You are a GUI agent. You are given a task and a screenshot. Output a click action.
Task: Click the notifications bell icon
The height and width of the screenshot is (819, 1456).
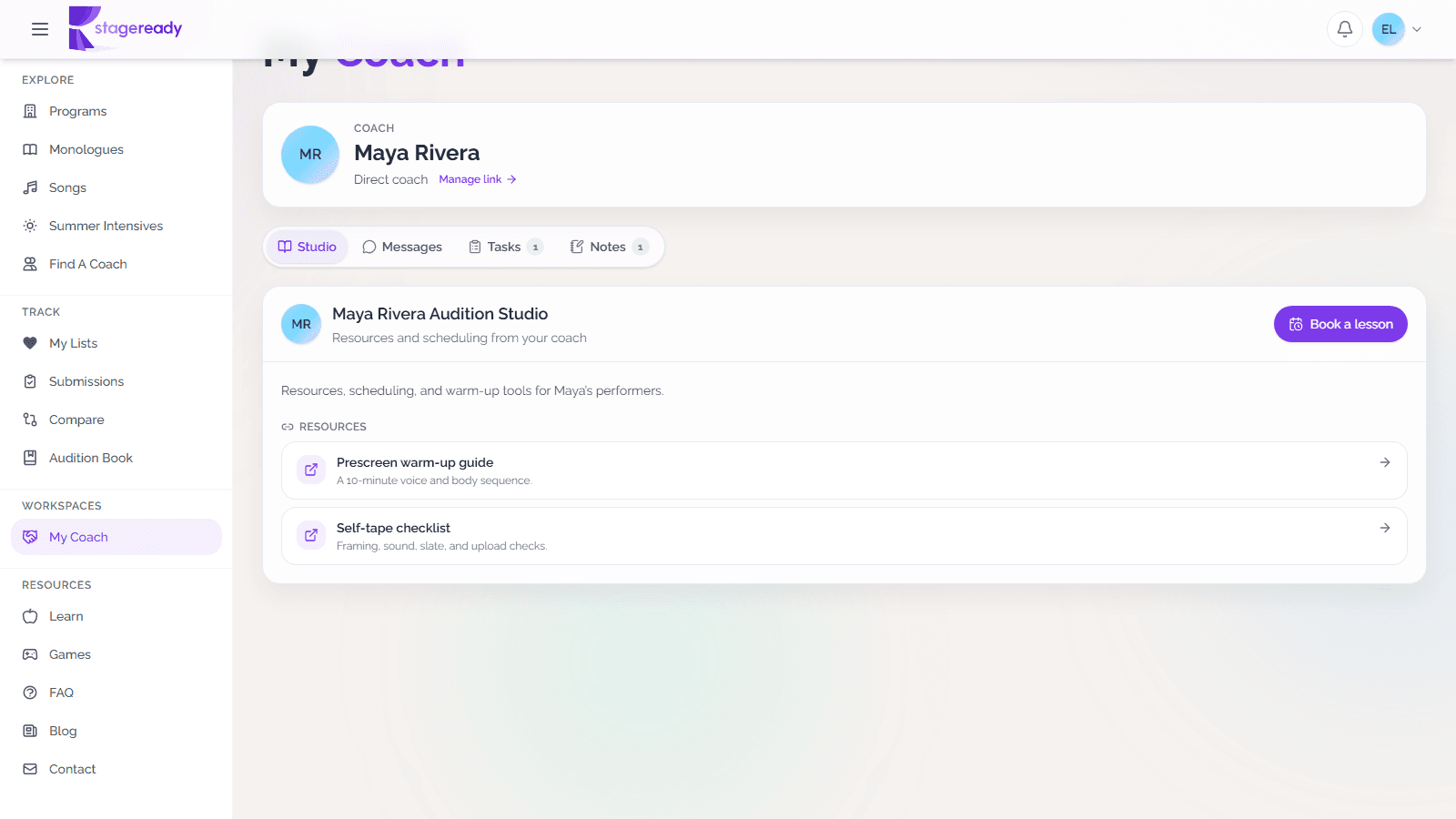1345,29
